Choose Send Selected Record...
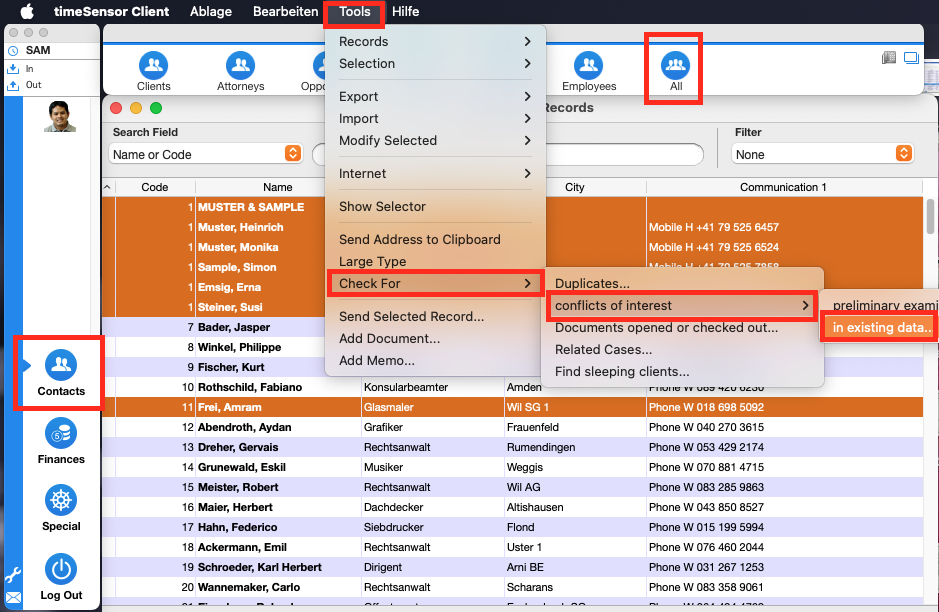The image size is (939, 612). coord(435,316)
